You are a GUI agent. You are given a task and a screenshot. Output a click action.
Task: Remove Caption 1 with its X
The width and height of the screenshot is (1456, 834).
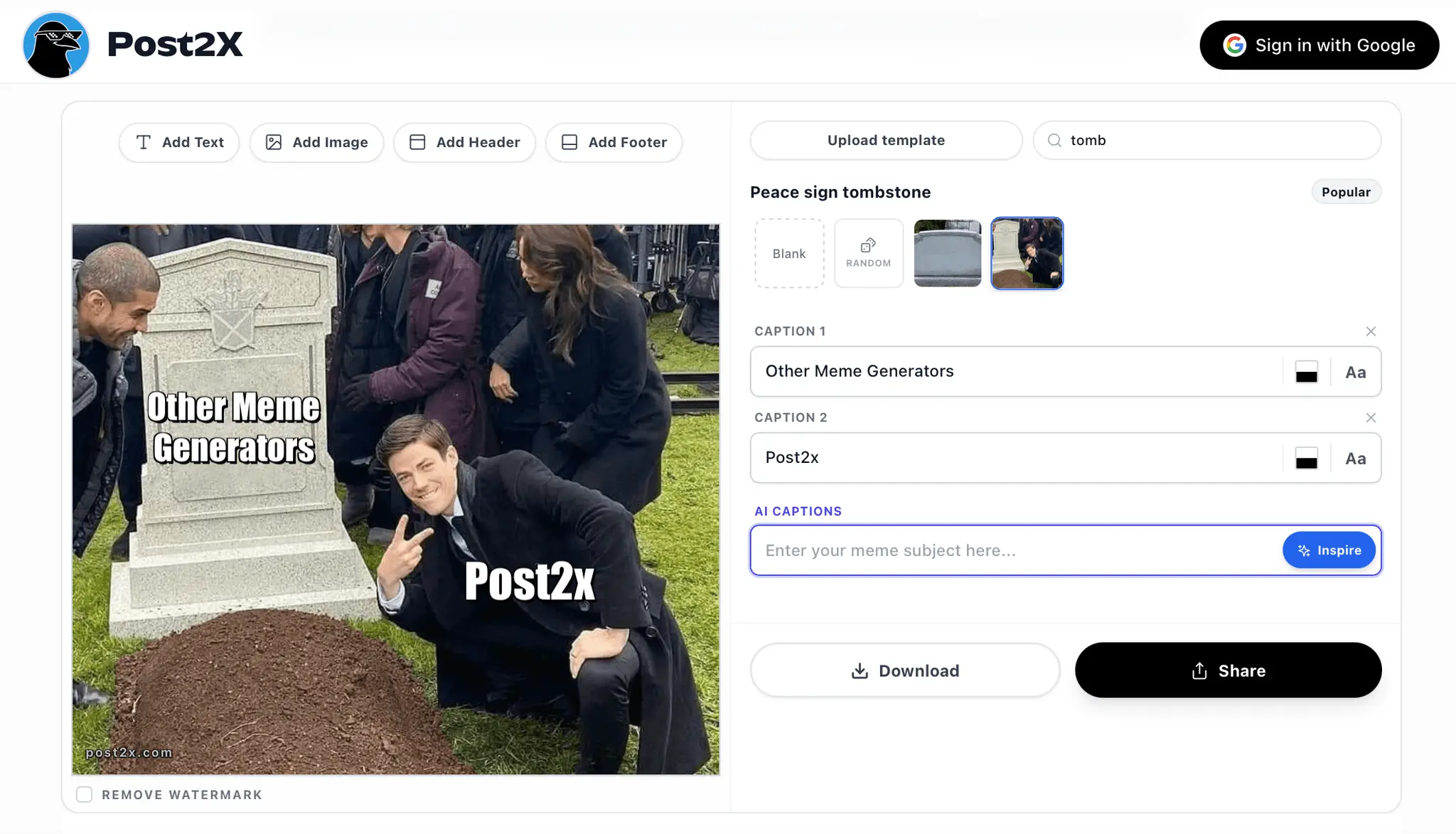pos(1371,331)
